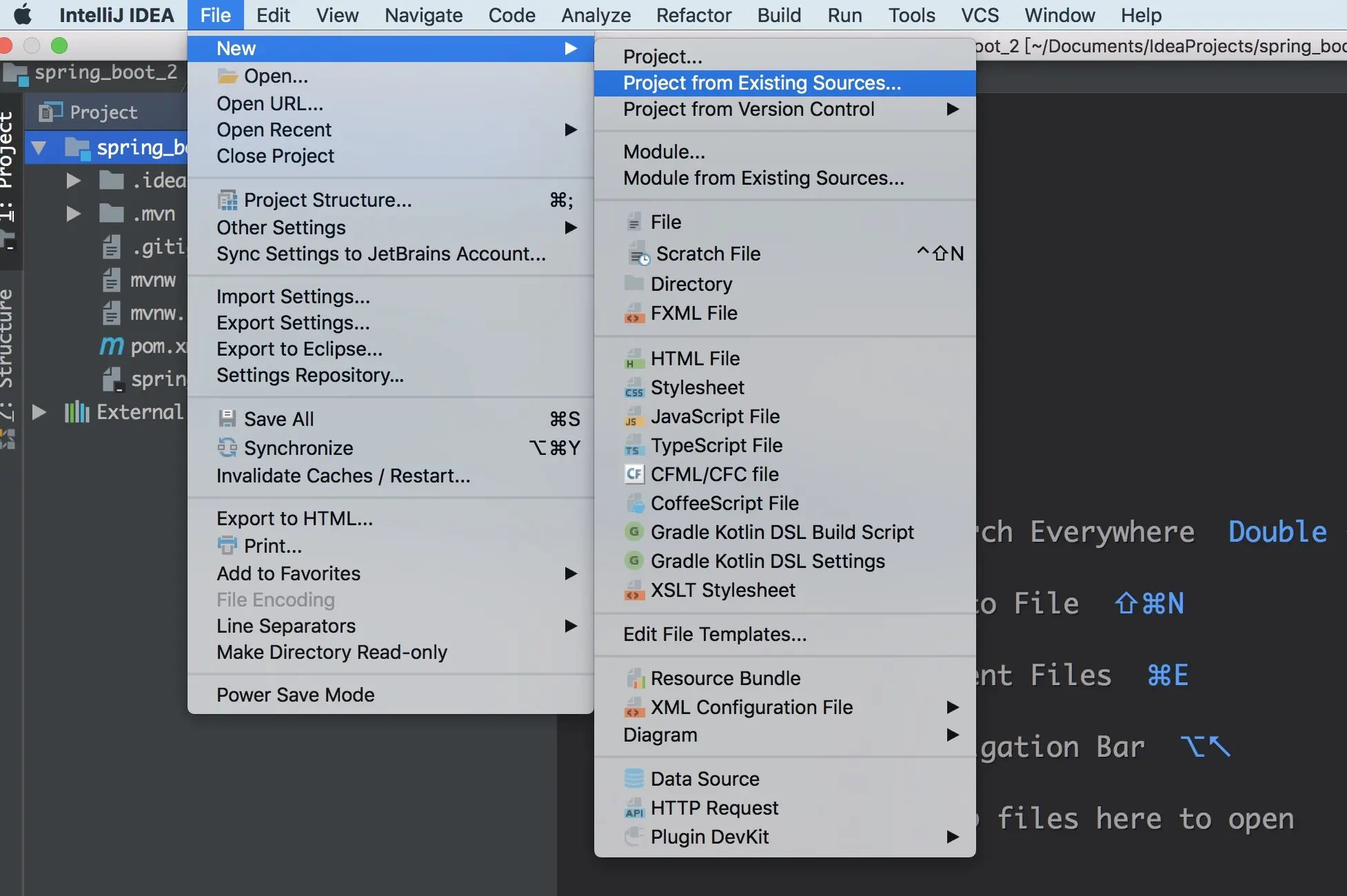Click the Gradle Kotlin DSL Build Script icon

[634, 532]
